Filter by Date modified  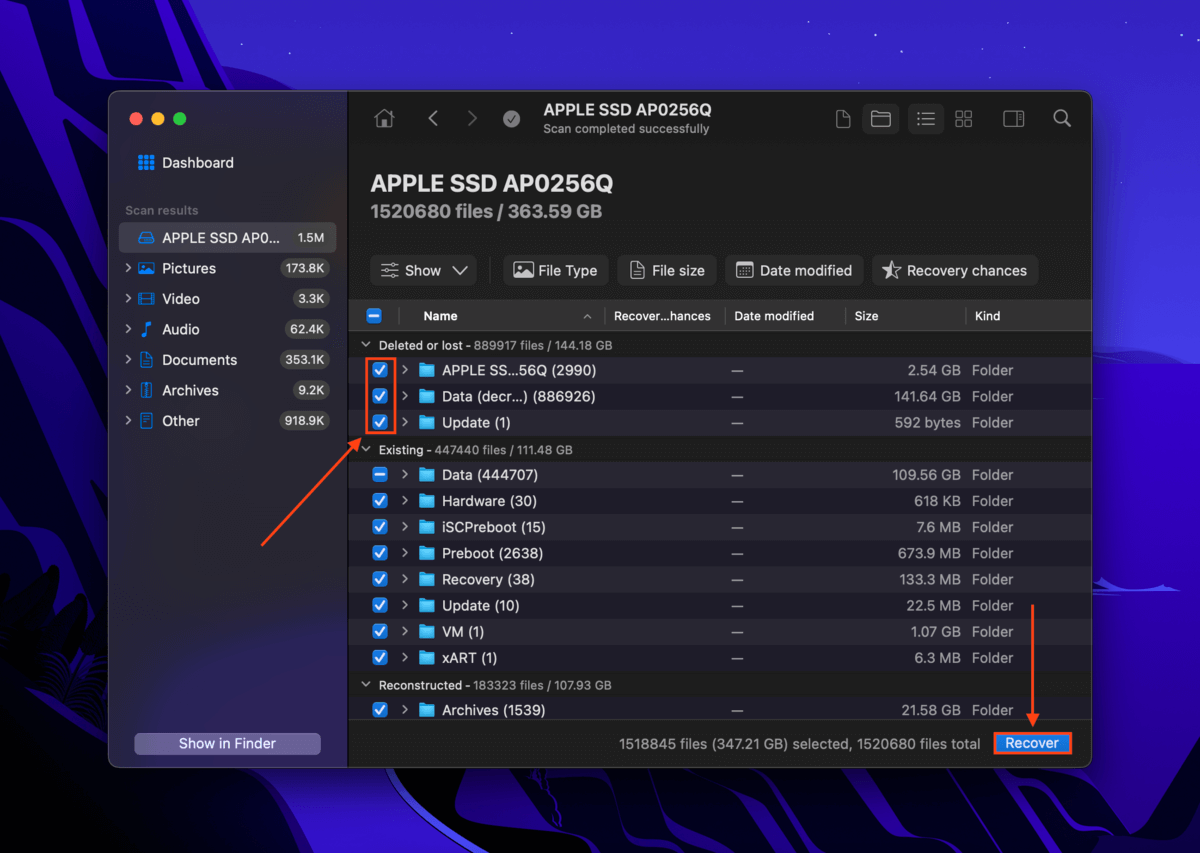point(794,270)
